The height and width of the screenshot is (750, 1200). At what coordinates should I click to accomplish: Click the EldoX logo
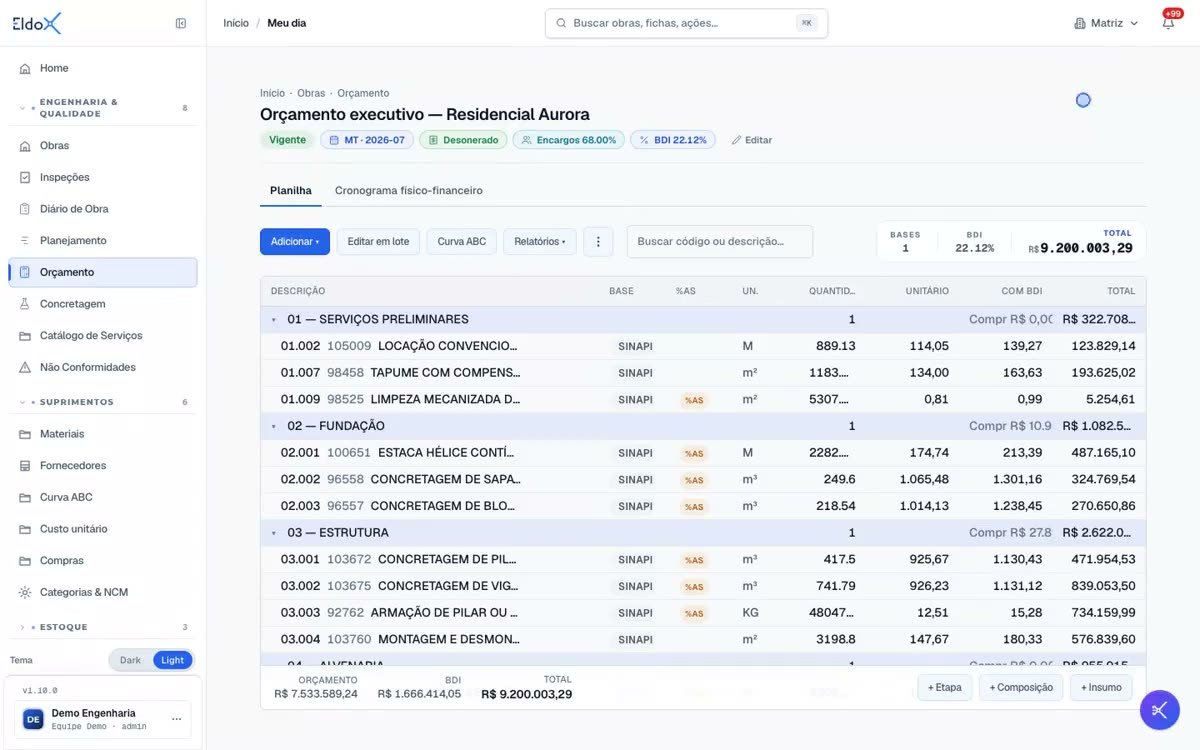tap(37, 23)
